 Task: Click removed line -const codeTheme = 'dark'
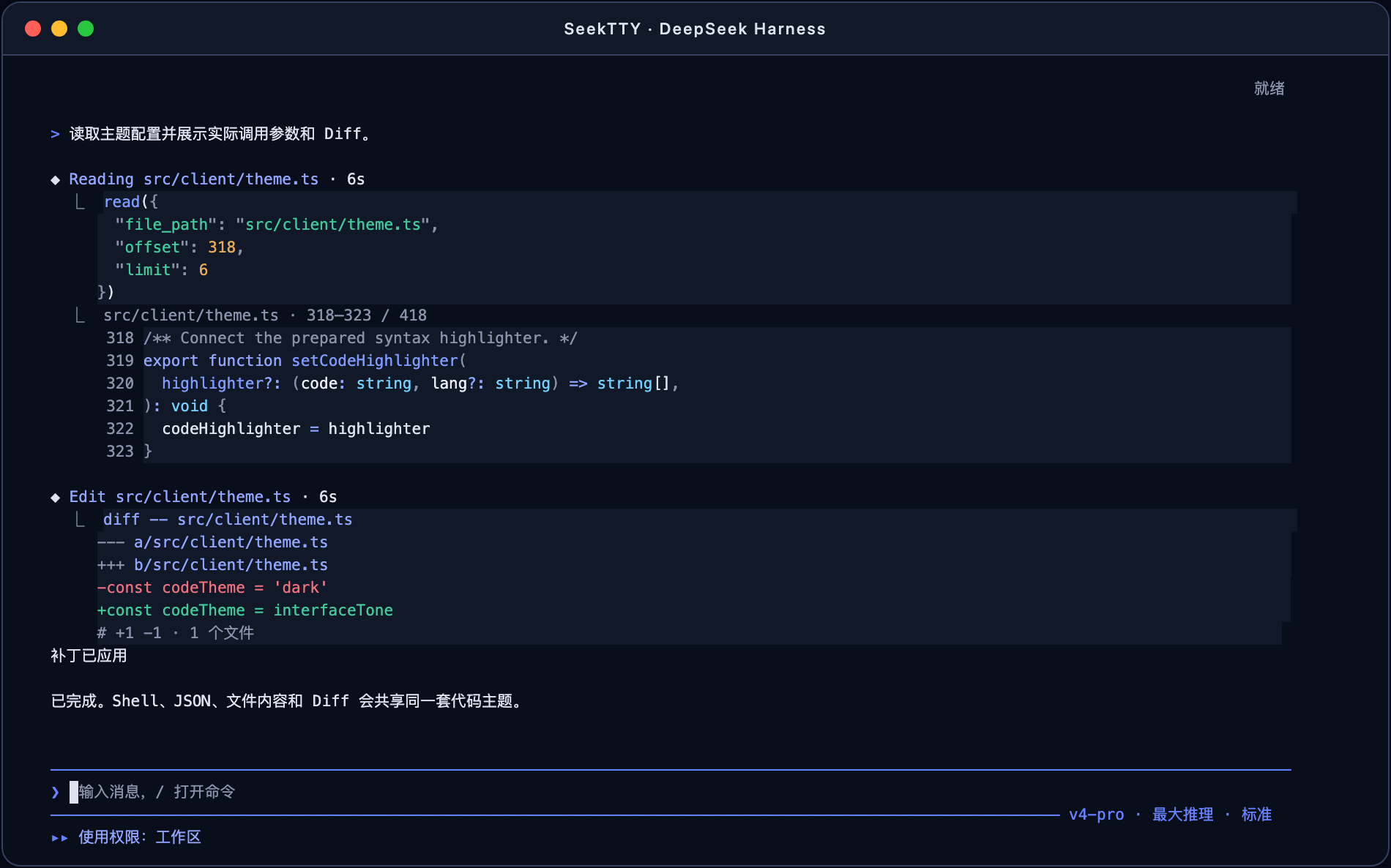click(212, 588)
